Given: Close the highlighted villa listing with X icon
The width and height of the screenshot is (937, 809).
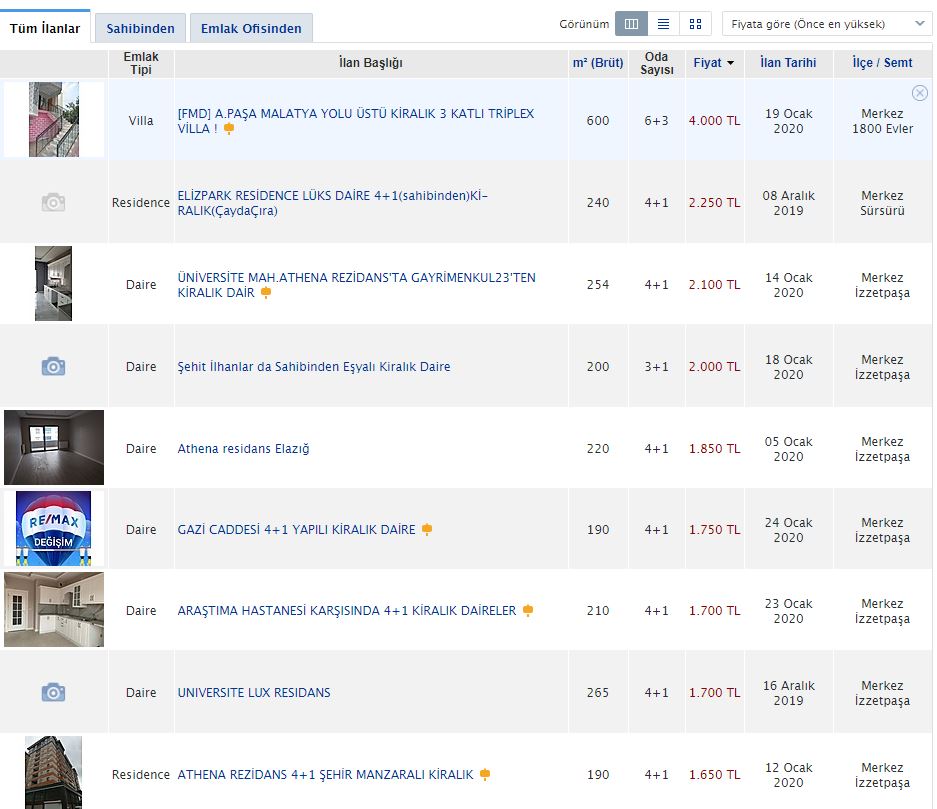Looking at the screenshot, I should (x=920, y=93).
